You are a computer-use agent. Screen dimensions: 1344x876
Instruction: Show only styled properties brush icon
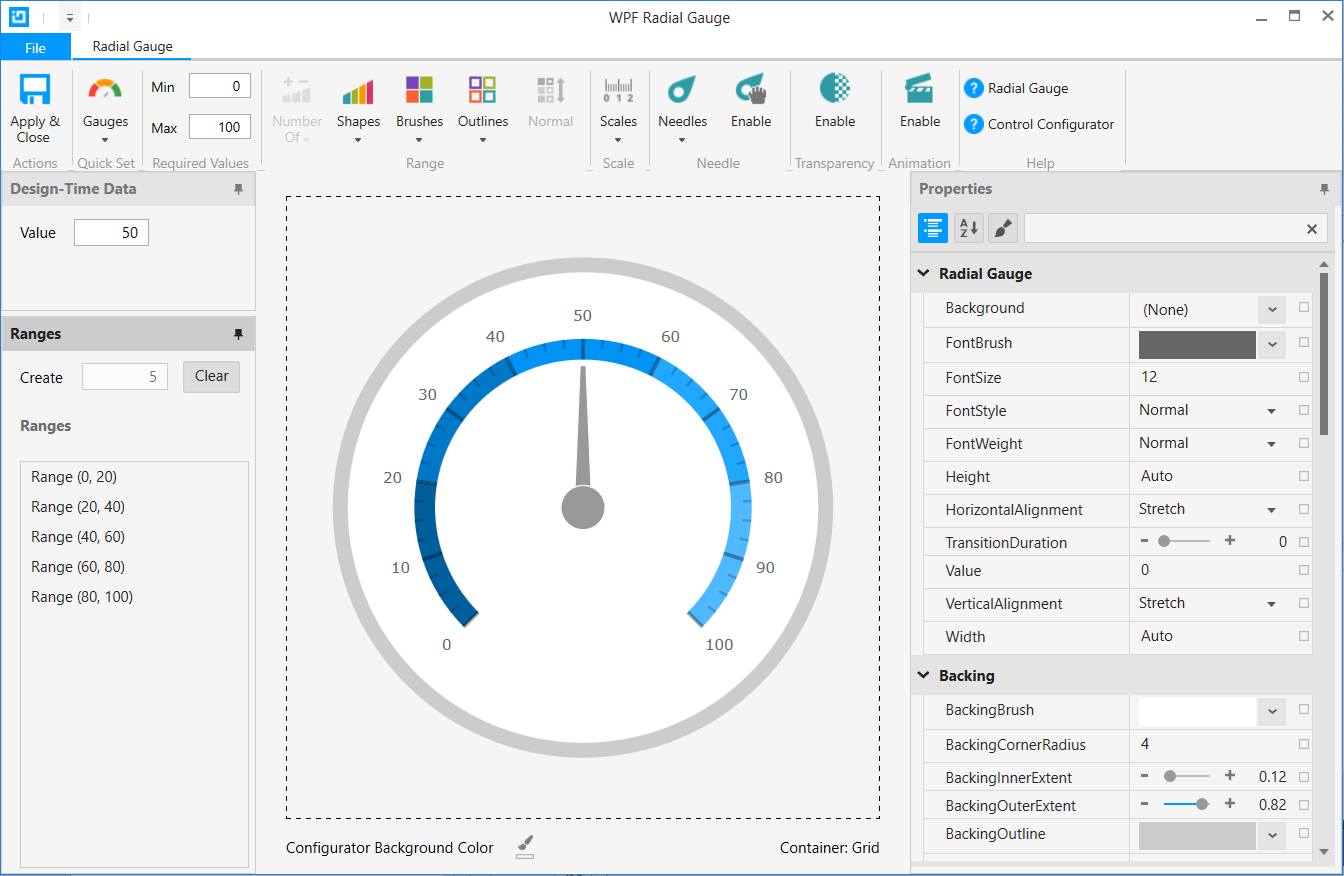click(1003, 228)
